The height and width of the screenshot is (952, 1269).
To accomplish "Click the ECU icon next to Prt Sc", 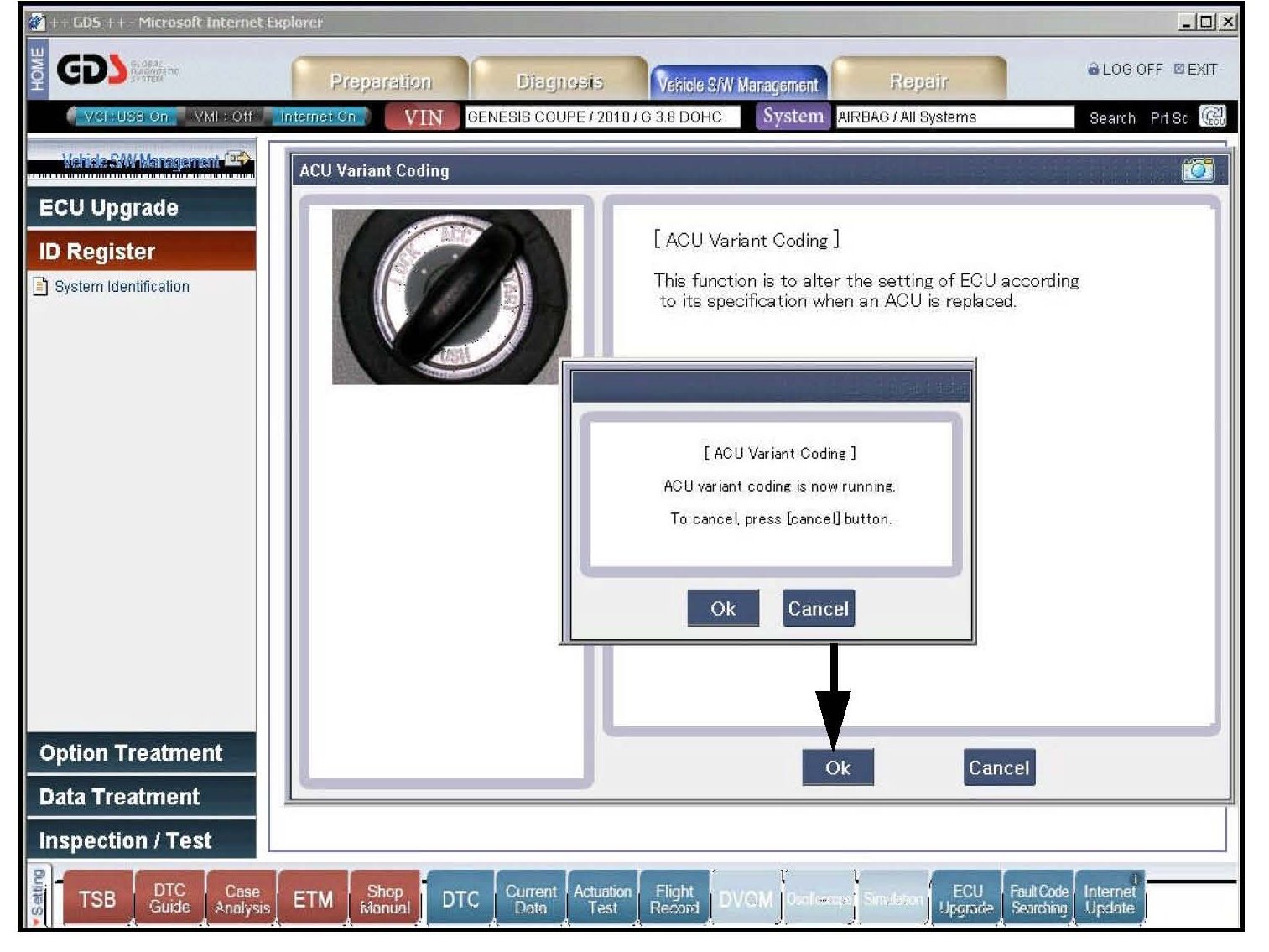I will coord(1212,117).
